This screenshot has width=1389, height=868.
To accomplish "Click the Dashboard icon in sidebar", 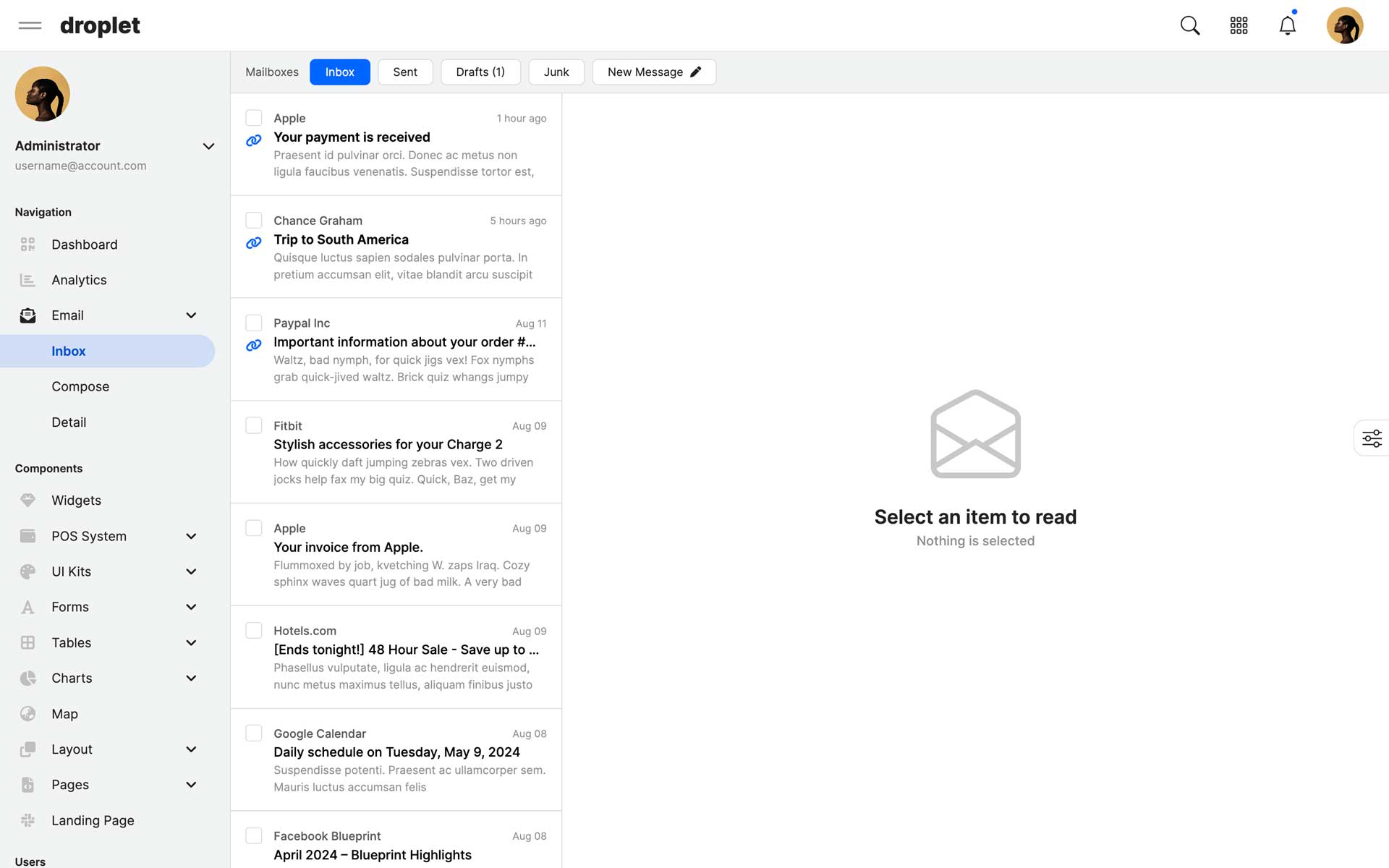I will click(x=27, y=244).
